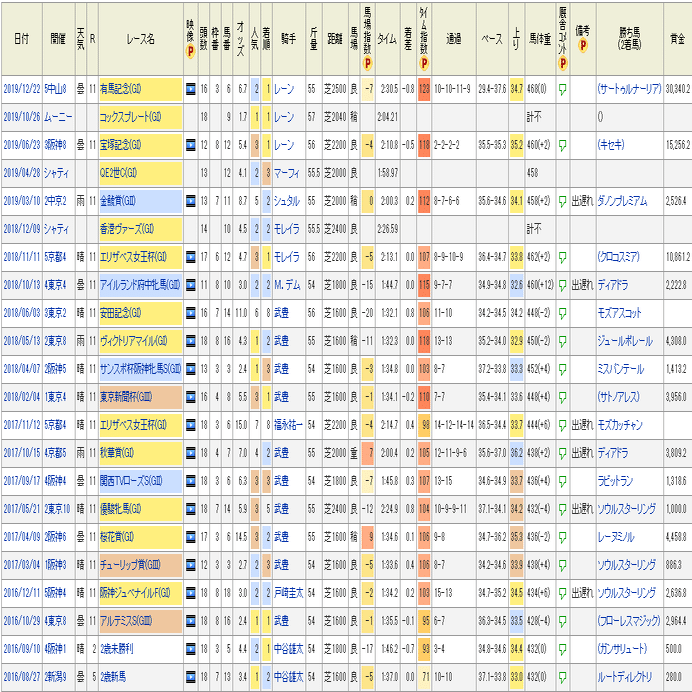Play the video icon for the 金鯱賞 race

coord(191,201)
